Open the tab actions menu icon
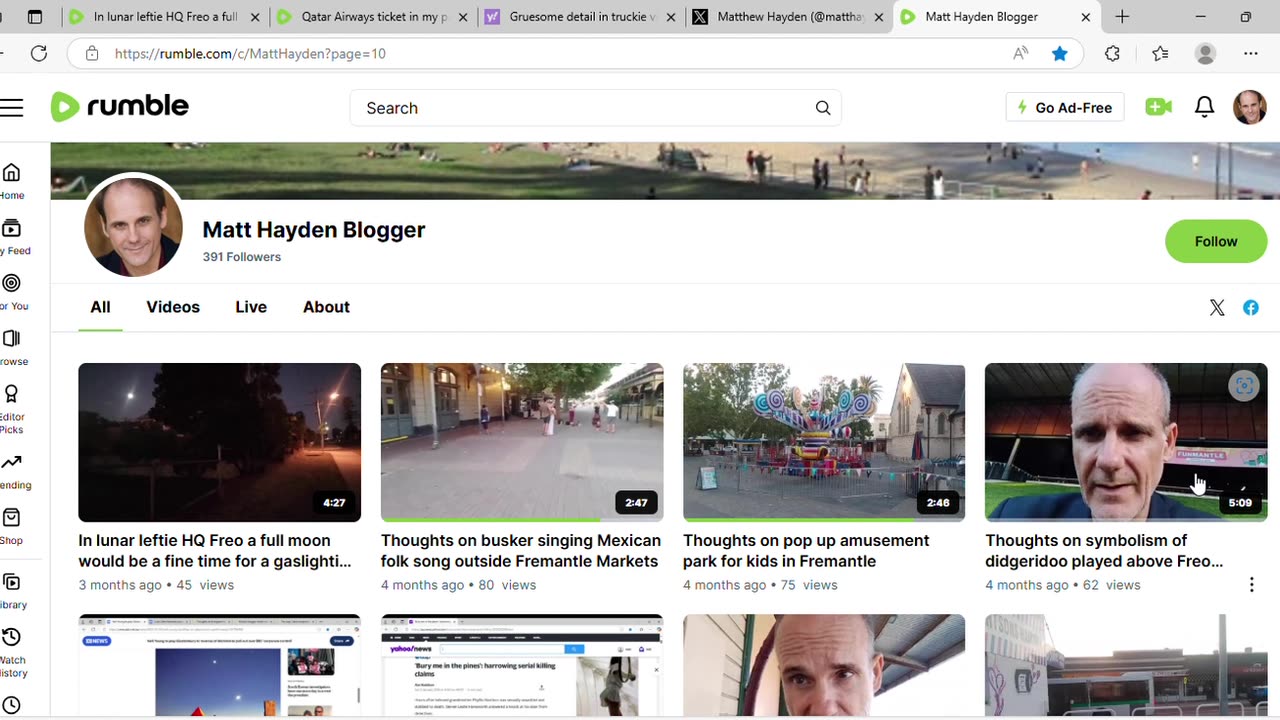The height and width of the screenshot is (720, 1280). [35, 17]
